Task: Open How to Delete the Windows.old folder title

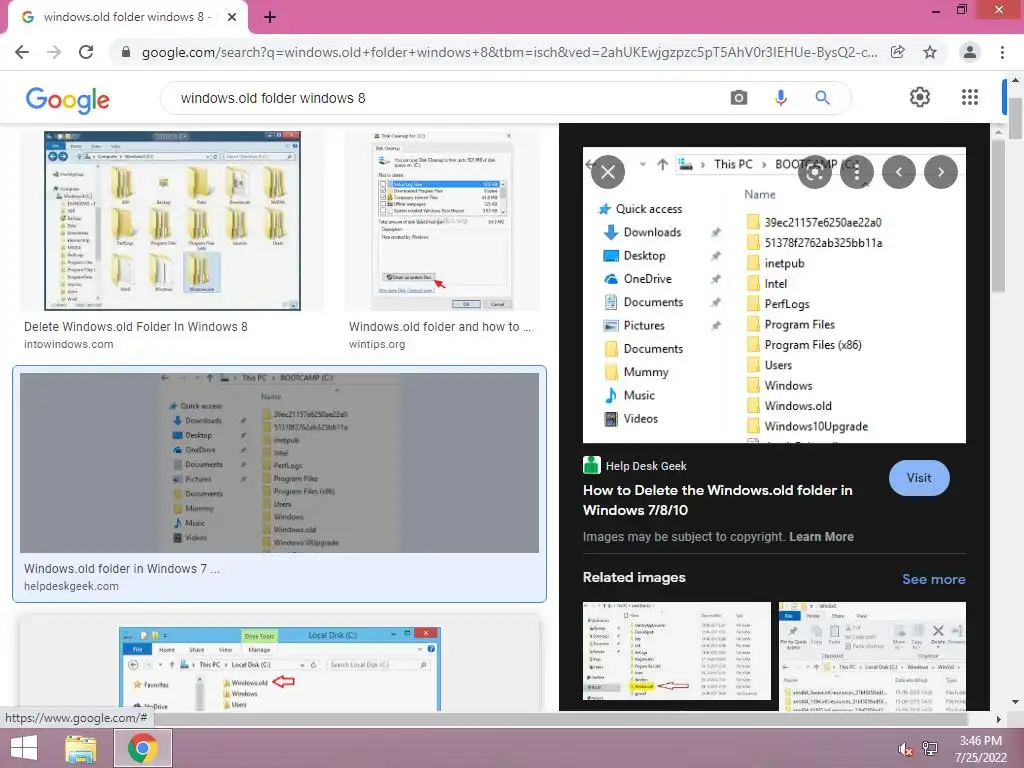Action: 717,500
